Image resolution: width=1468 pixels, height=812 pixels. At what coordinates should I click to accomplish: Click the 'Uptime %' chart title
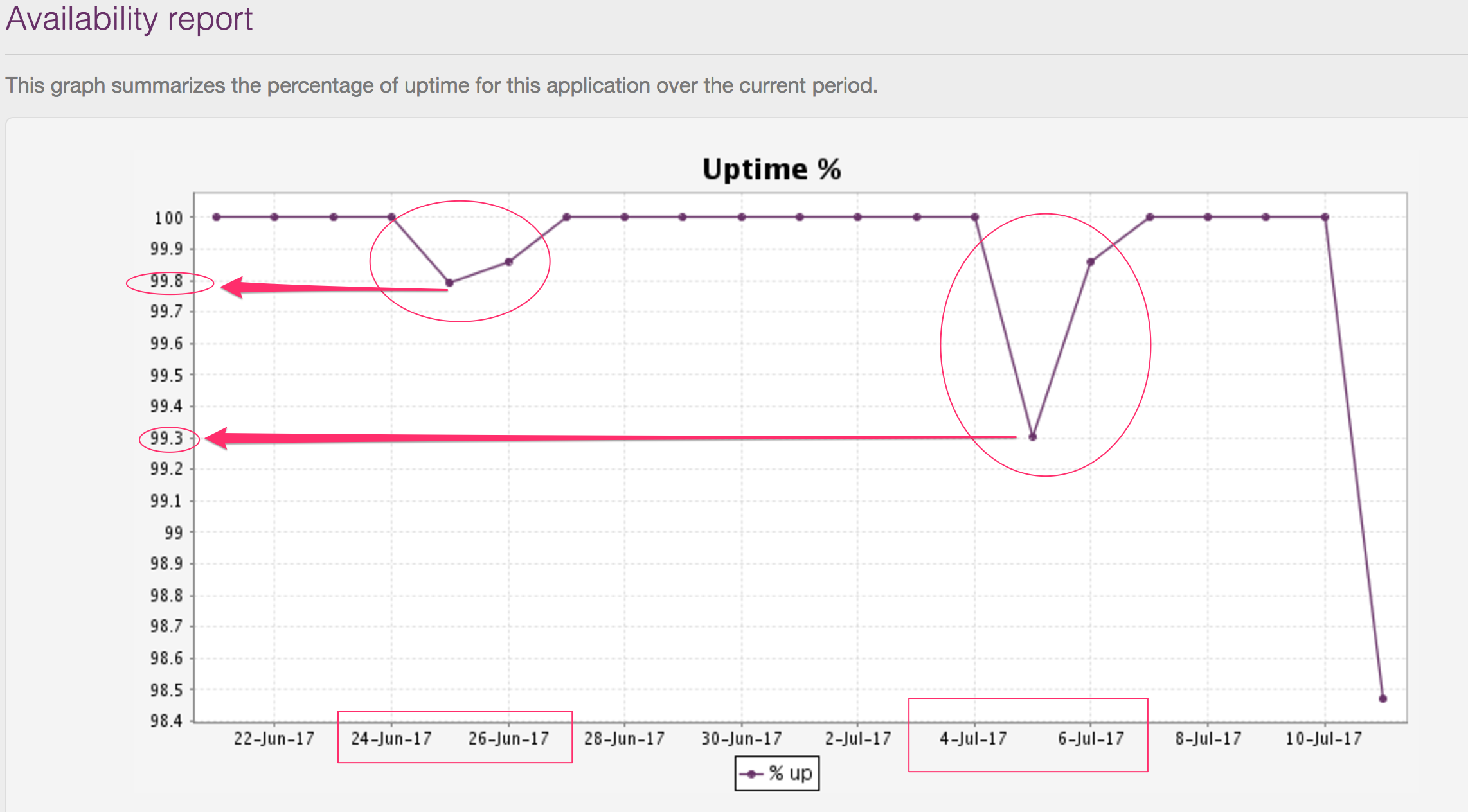771,170
